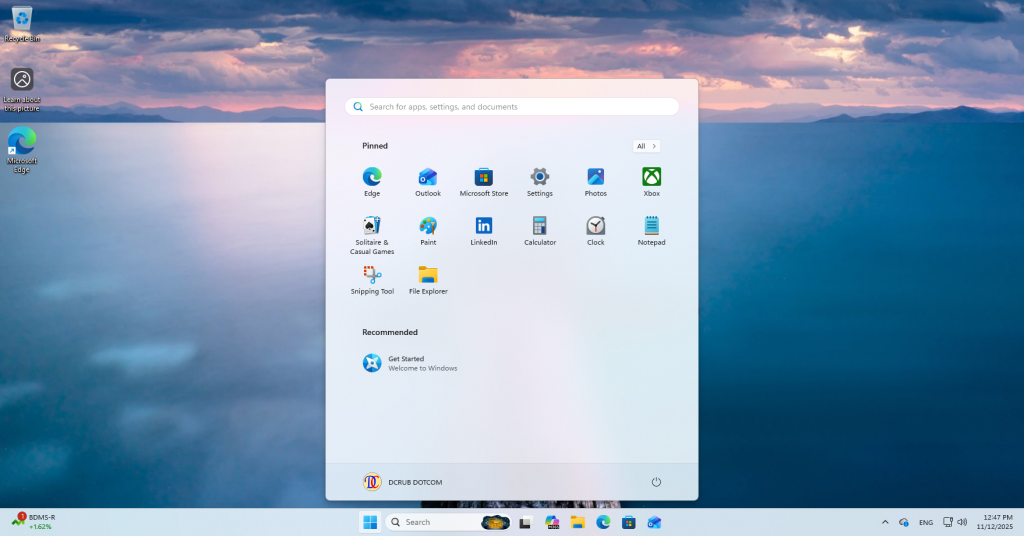Open the ENG language switcher
The height and width of the screenshot is (536, 1024).
click(x=925, y=522)
